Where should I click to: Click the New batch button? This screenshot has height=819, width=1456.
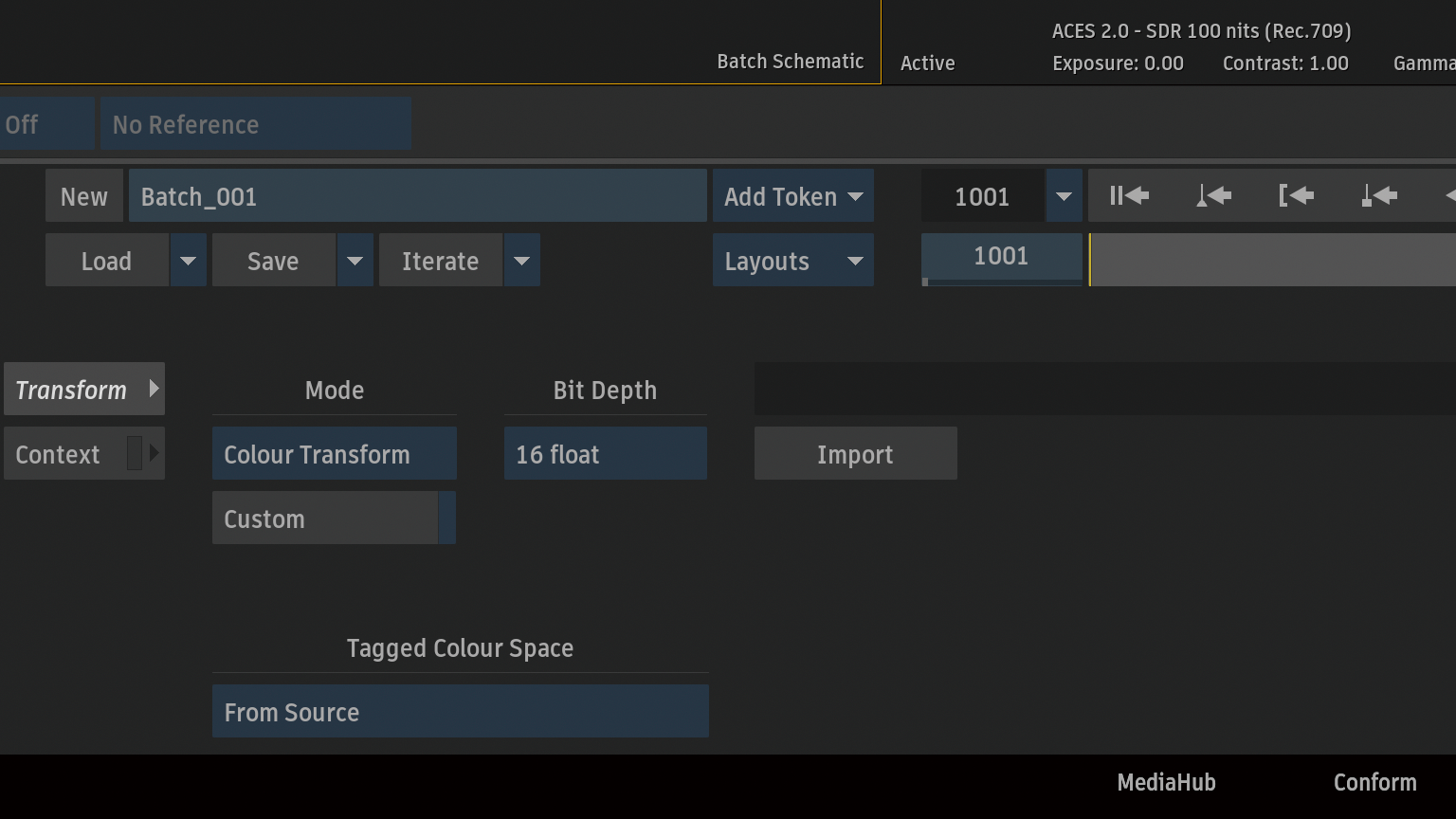click(x=83, y=196)
